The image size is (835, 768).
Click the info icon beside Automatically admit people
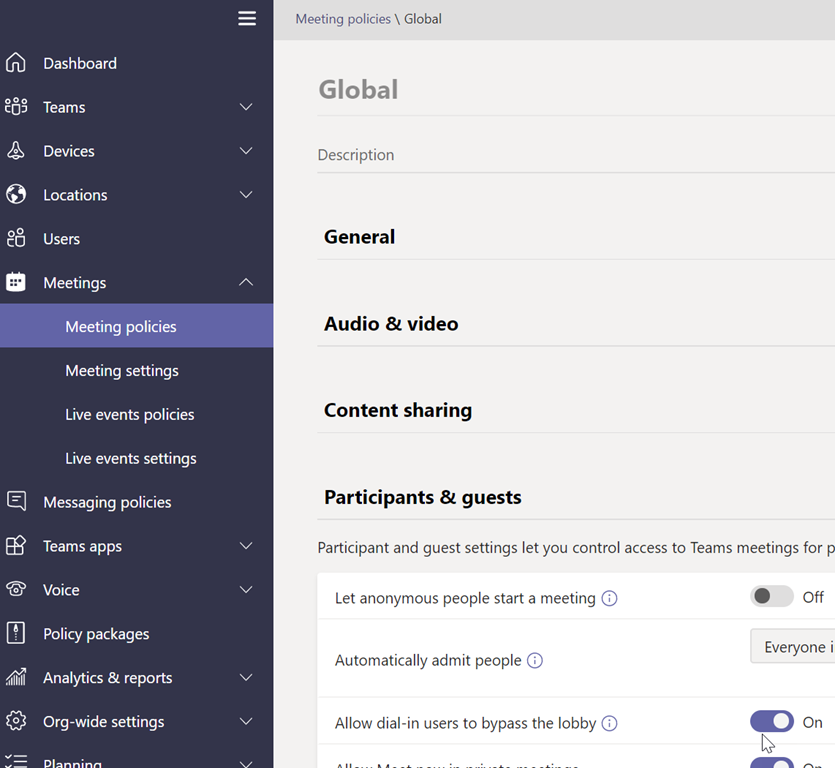pos(535,660)
